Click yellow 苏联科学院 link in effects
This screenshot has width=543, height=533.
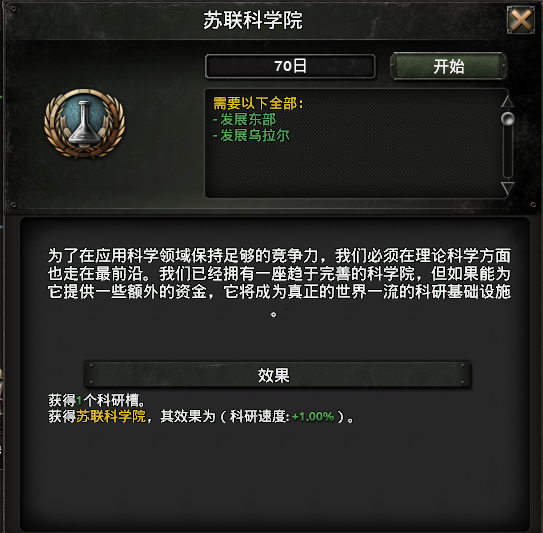click(111, 416)
